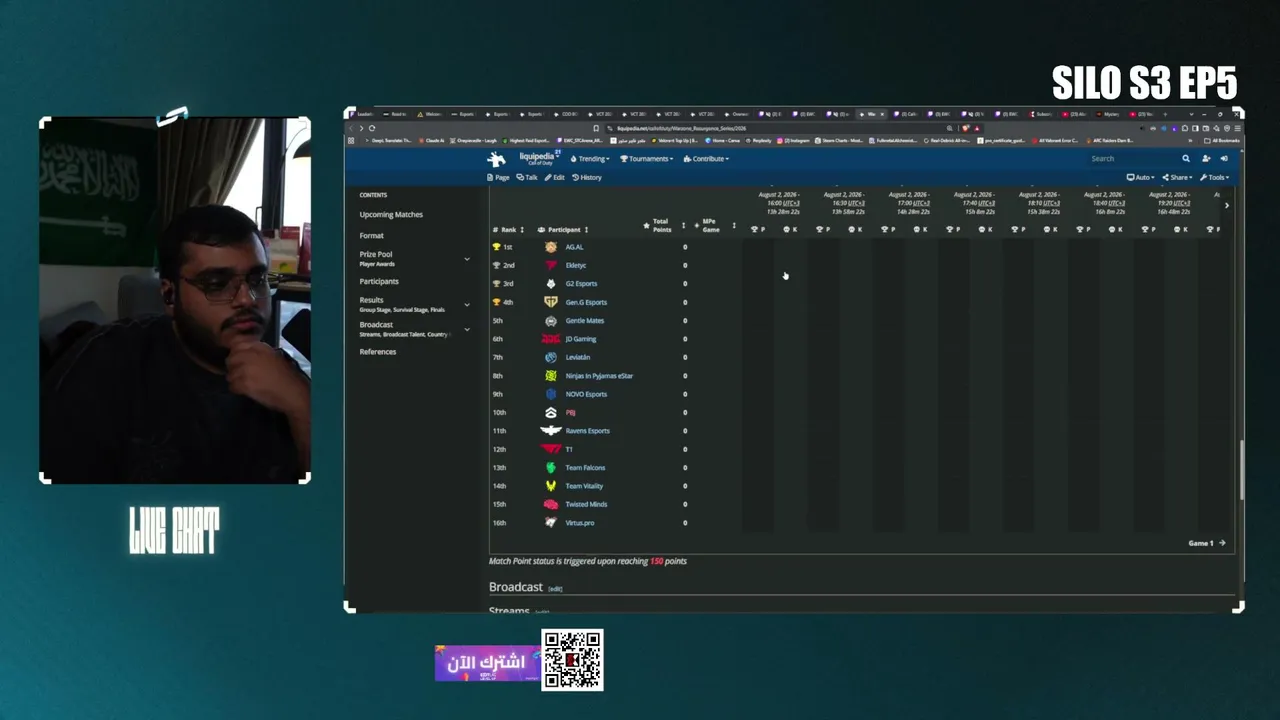This screenshot has width=1280, height=720.
Task: Go to Game 1 with arrow button
Action: pyautogui.click(x=1207, y=543)
